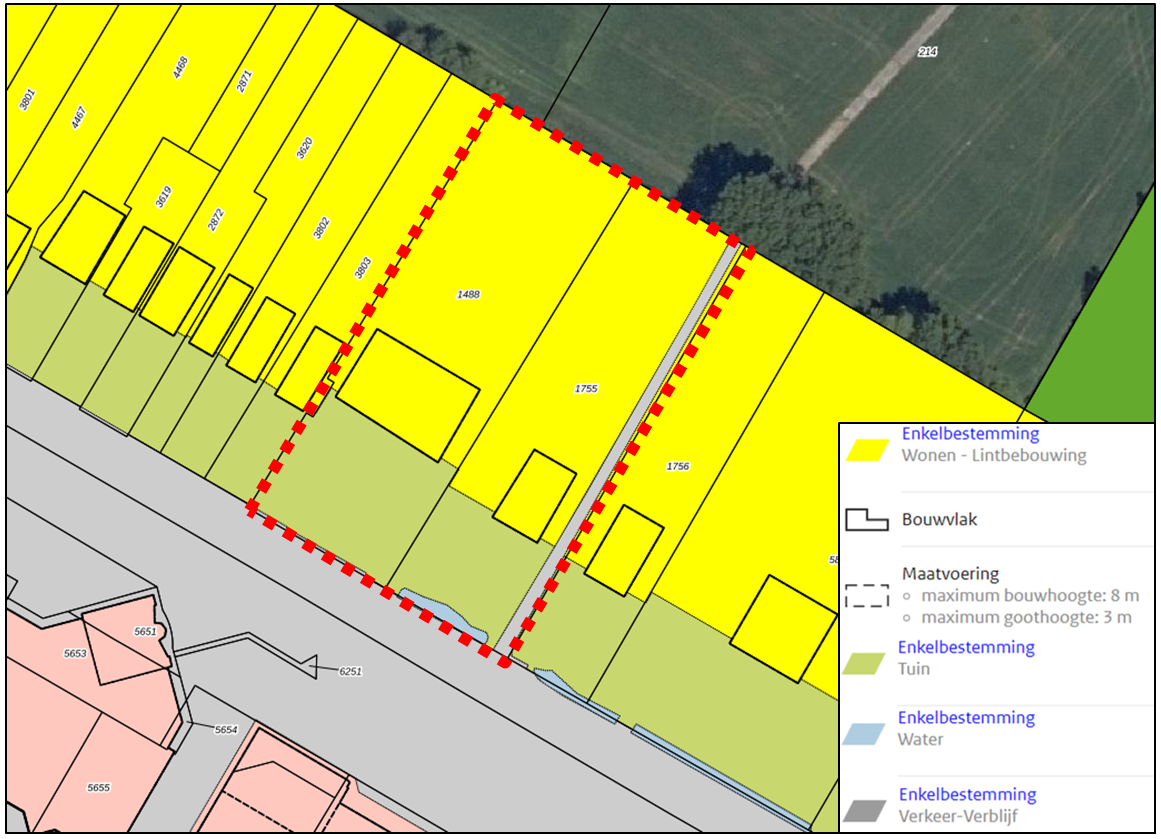Click parcel label 1756
The width and height of the screenshot is (1161, 839).
(678, 466)
